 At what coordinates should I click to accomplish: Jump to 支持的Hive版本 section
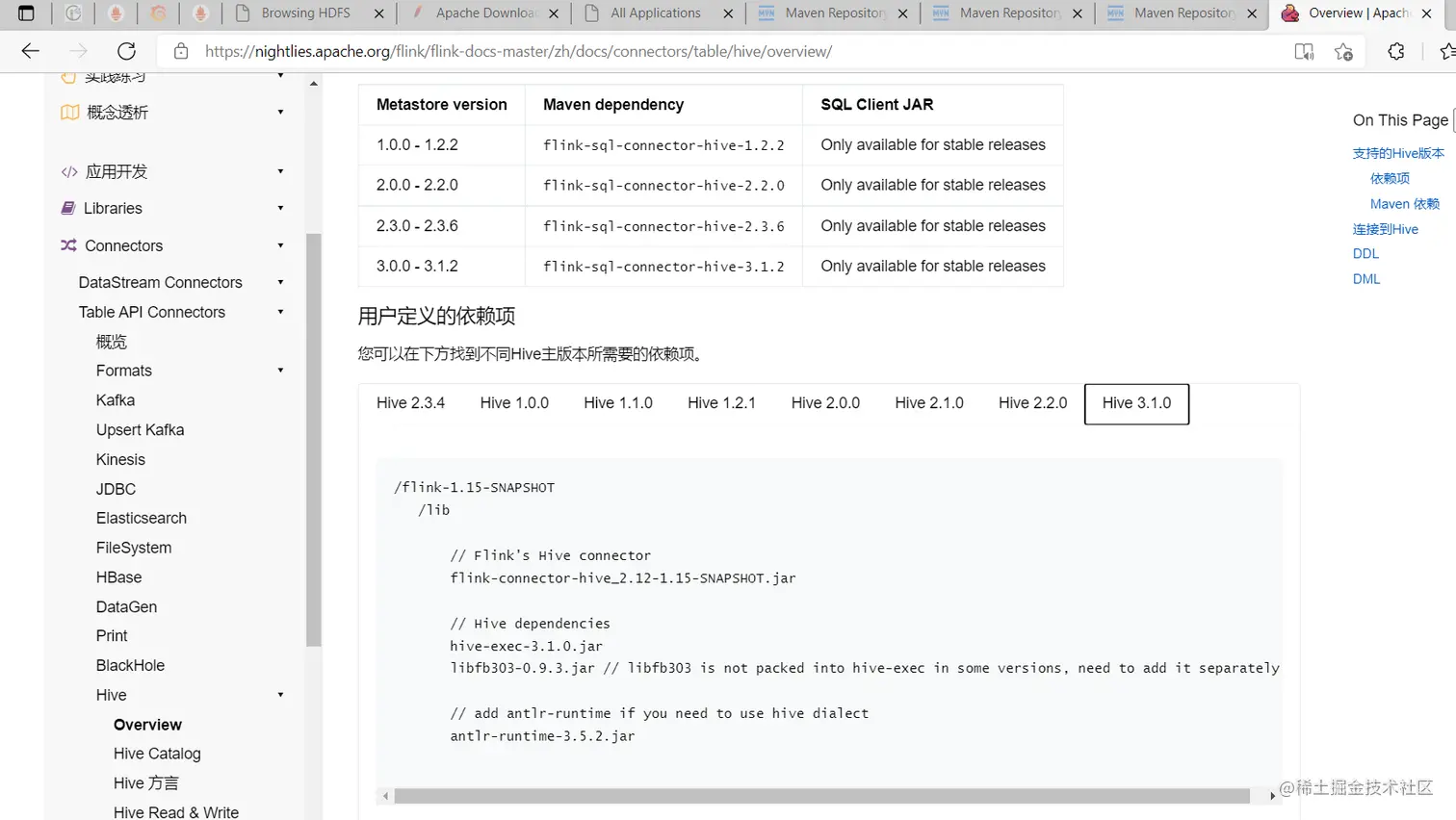[x=1398, y=153]
